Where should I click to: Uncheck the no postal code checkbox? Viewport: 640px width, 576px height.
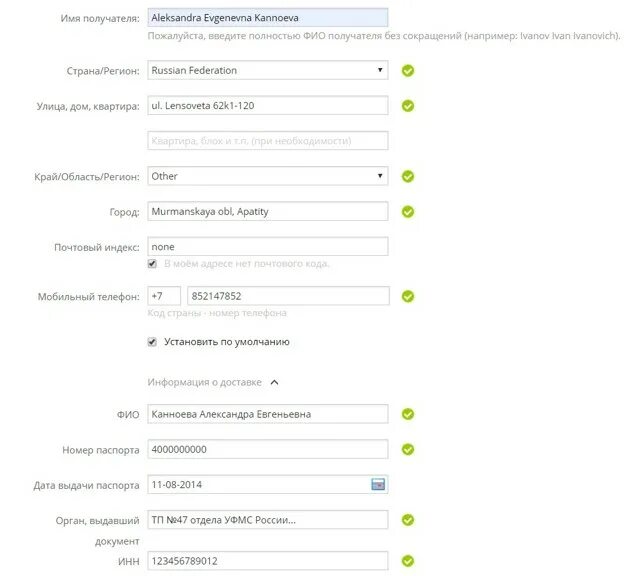[x=152, y=264]
